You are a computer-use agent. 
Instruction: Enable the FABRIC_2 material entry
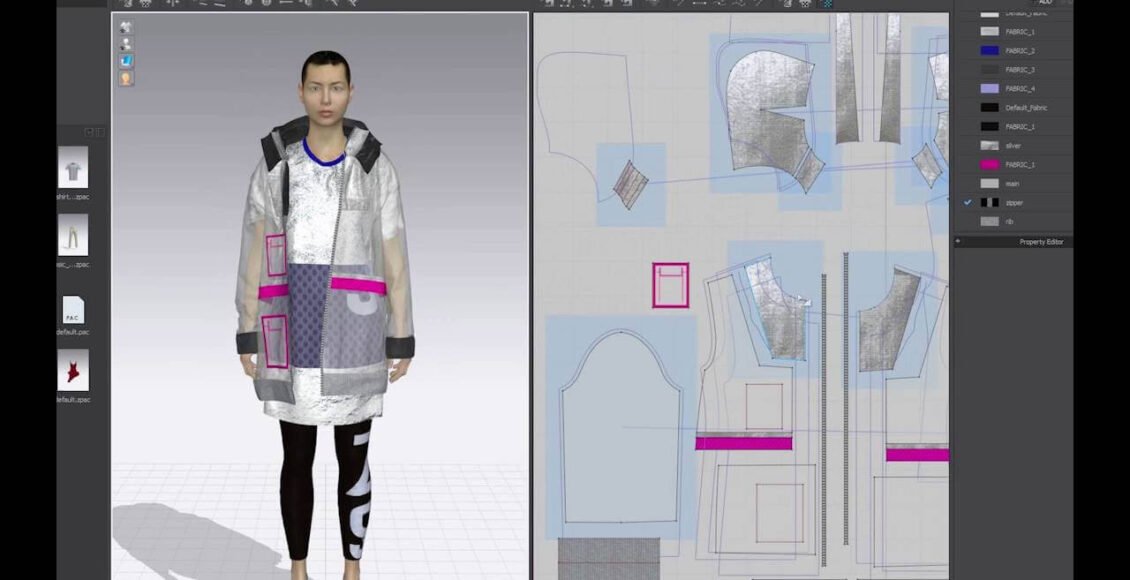click(x=1018, y=50)
